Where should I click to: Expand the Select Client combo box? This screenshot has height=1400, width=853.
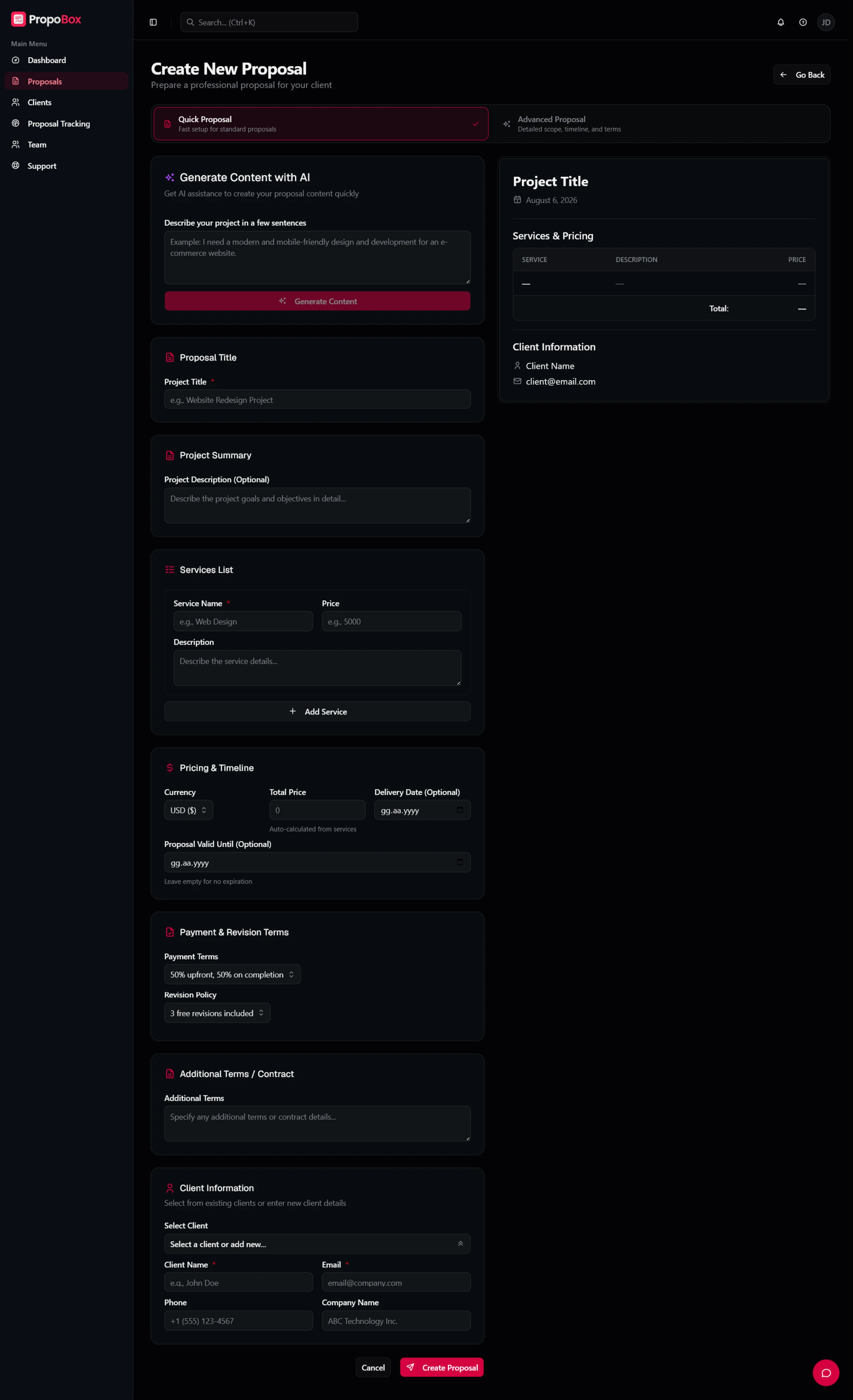[317, 1244]
